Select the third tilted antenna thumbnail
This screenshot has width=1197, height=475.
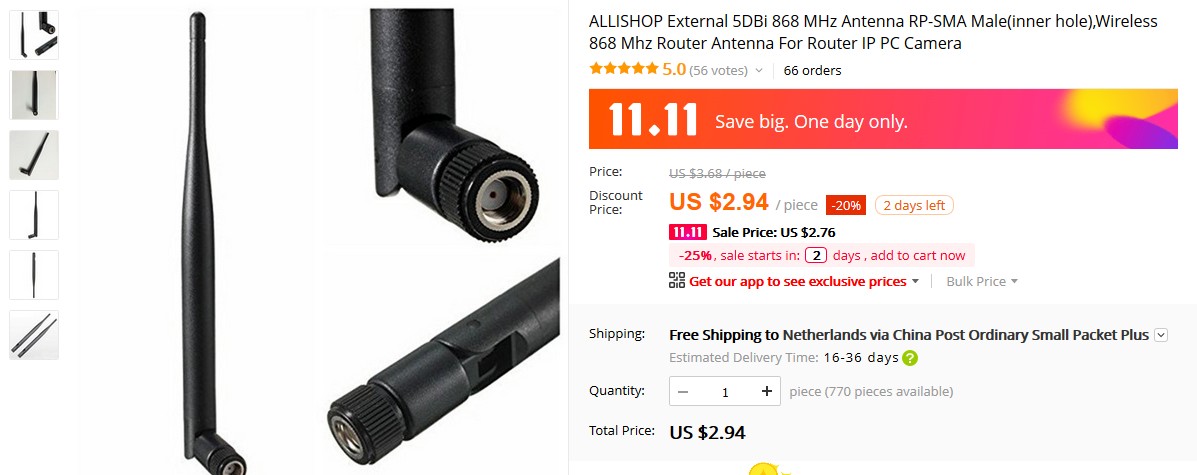[34, 155]
